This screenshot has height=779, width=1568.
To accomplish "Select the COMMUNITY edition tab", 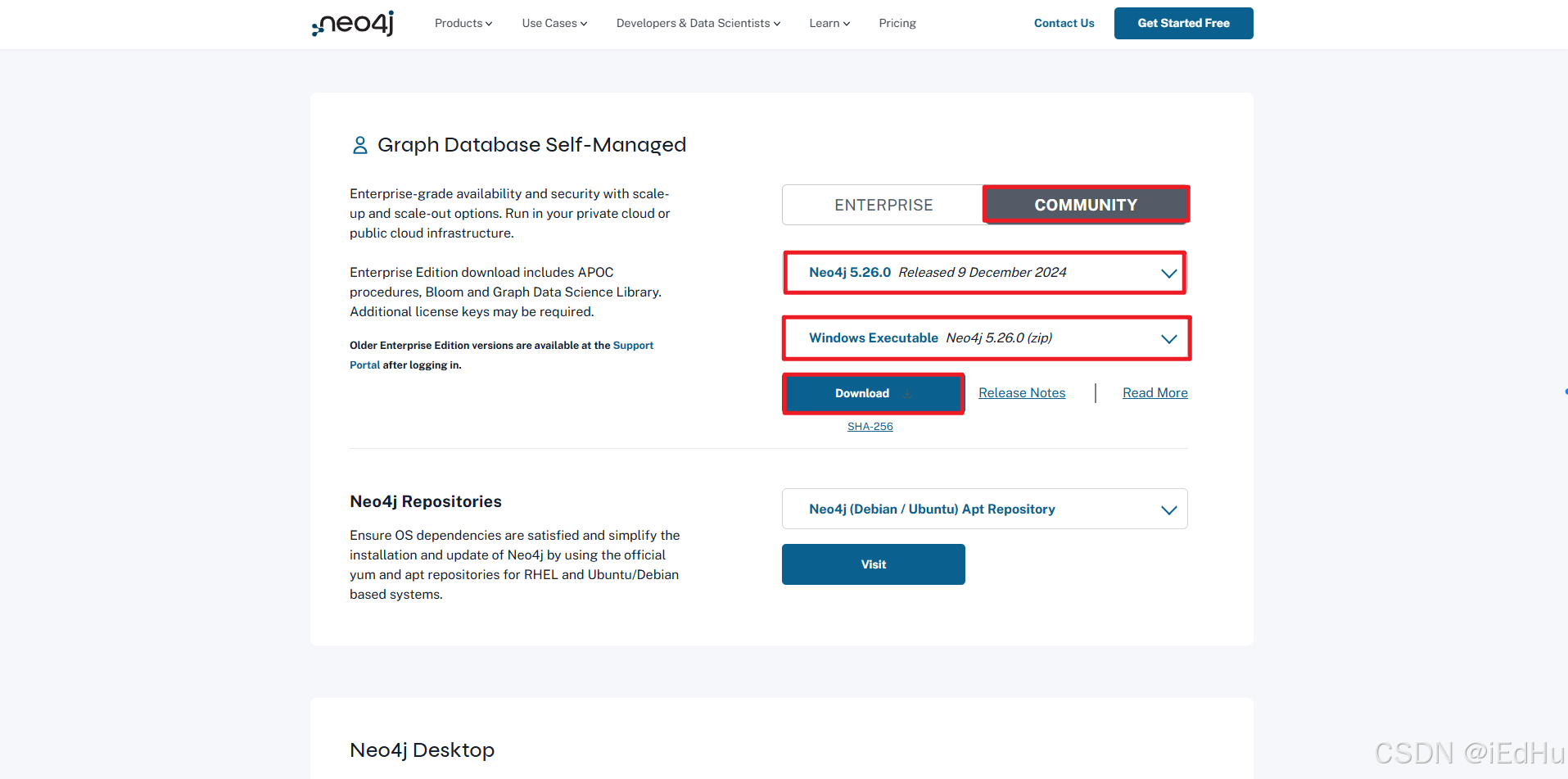I will pyautogui.click(x=1085, y=205).
